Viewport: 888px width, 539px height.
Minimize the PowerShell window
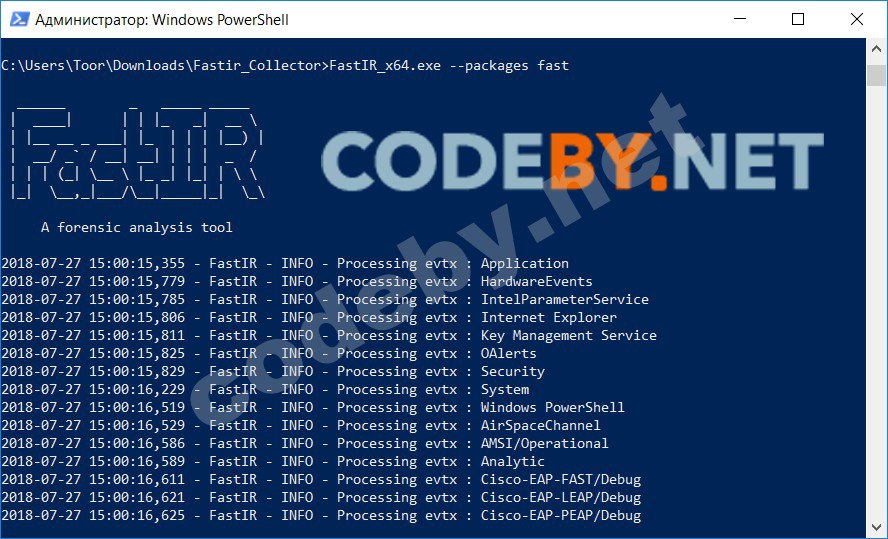[739, 19]
